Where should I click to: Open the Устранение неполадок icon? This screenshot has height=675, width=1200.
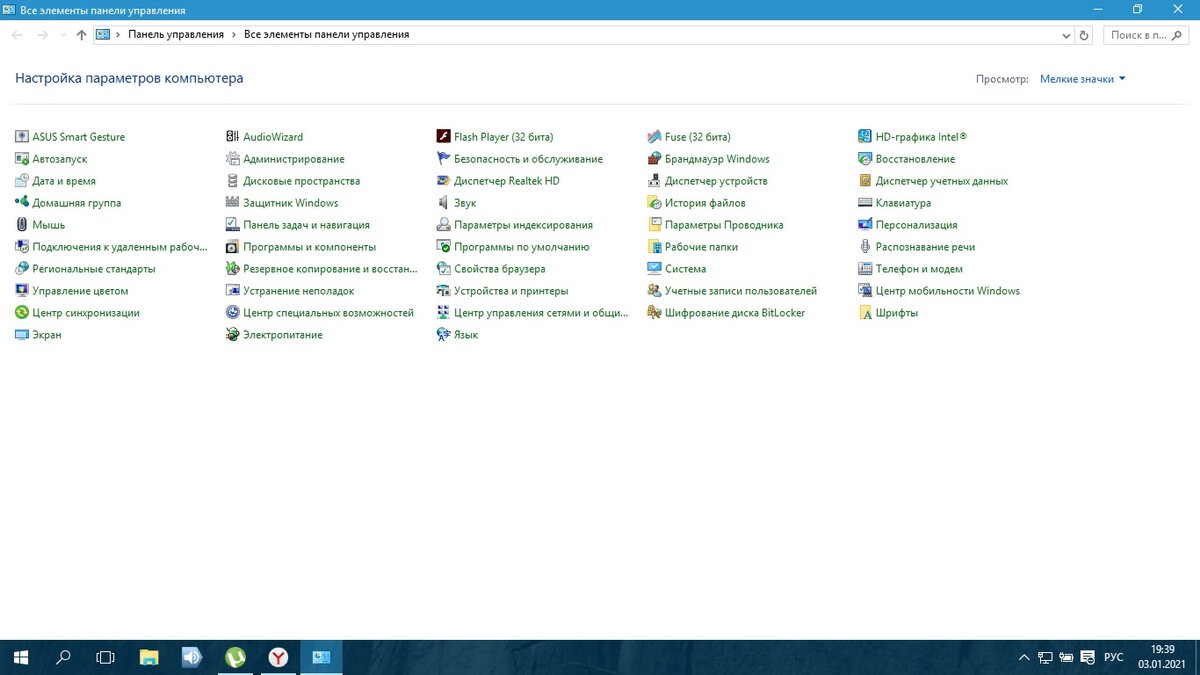(233, 291)
